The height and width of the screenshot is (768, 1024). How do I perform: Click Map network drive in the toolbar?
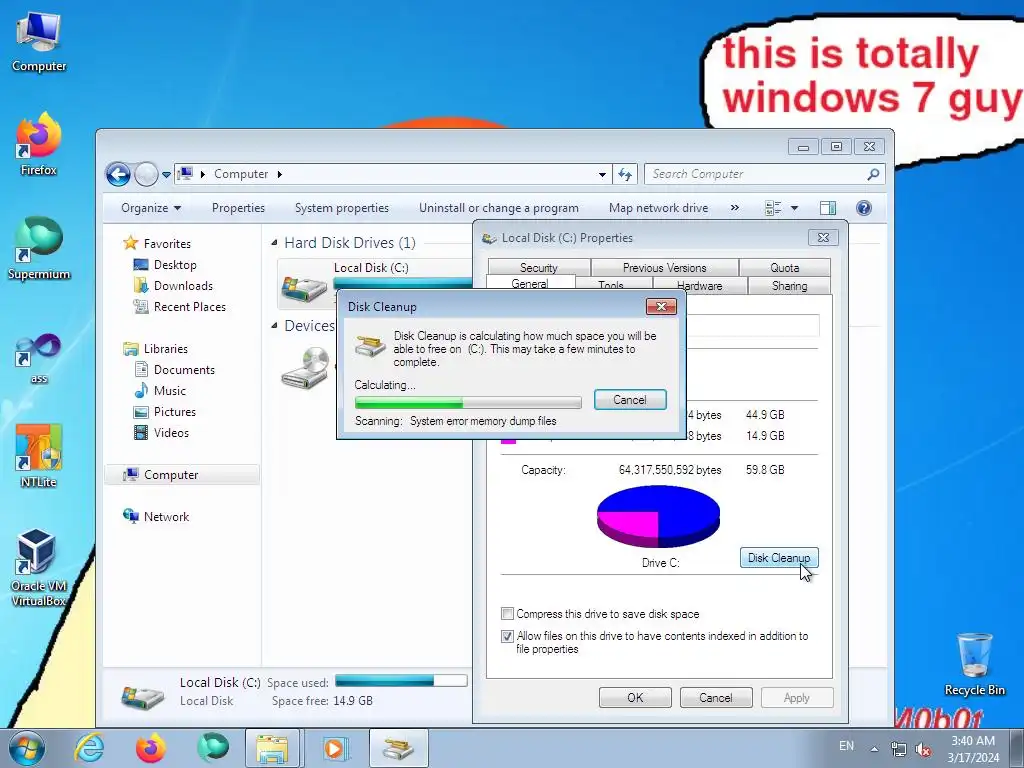pyautogui.click(x=658, y=208)
